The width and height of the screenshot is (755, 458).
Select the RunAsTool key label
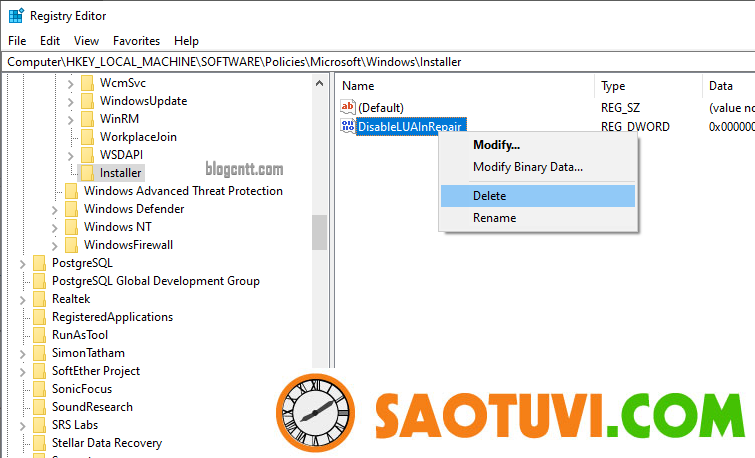pos(80,335)
